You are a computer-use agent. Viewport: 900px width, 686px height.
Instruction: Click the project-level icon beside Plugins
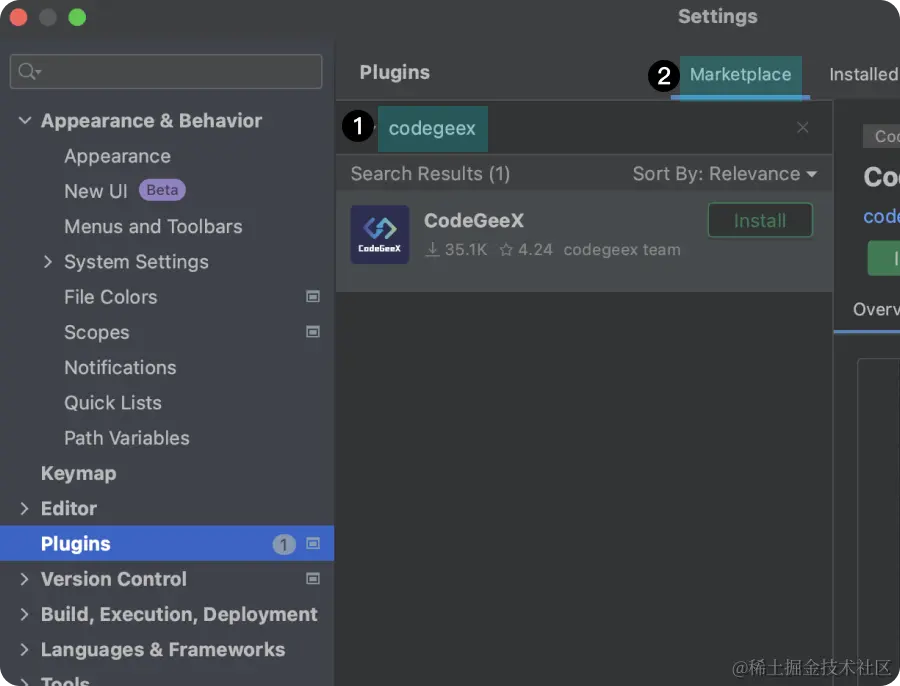point(313,543)
